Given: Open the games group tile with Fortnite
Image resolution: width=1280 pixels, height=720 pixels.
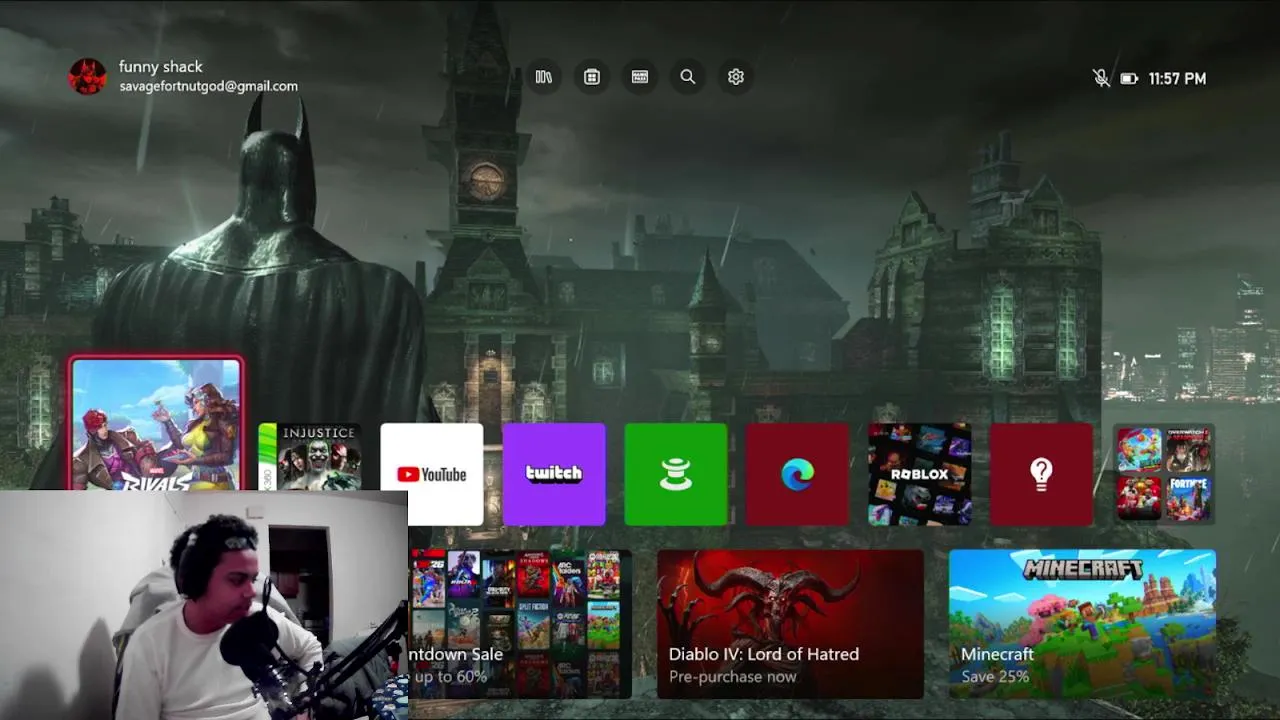Looking at the screenshot, I should point(1164,474).
